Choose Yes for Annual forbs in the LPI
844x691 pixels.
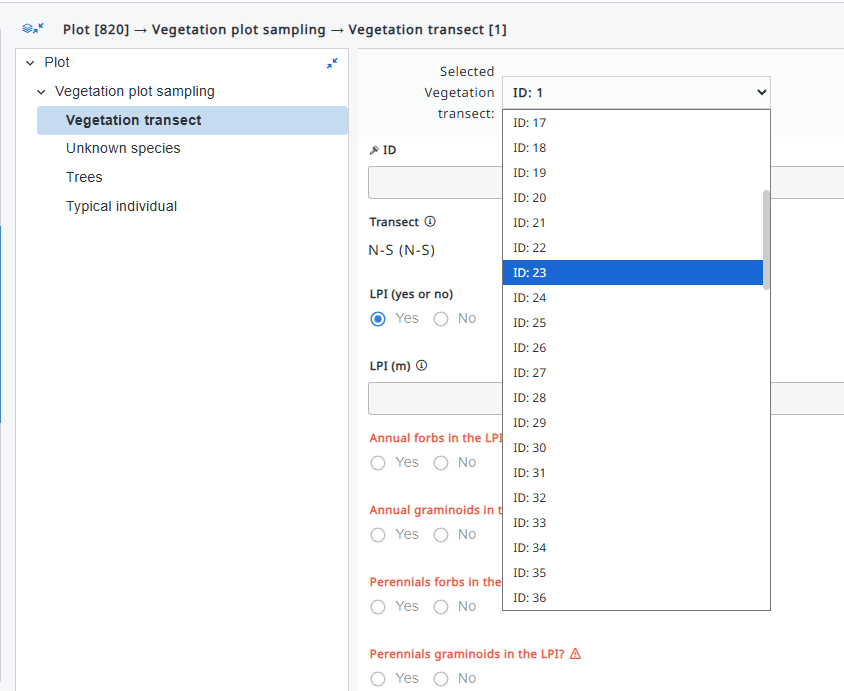[x=378, y=463]
